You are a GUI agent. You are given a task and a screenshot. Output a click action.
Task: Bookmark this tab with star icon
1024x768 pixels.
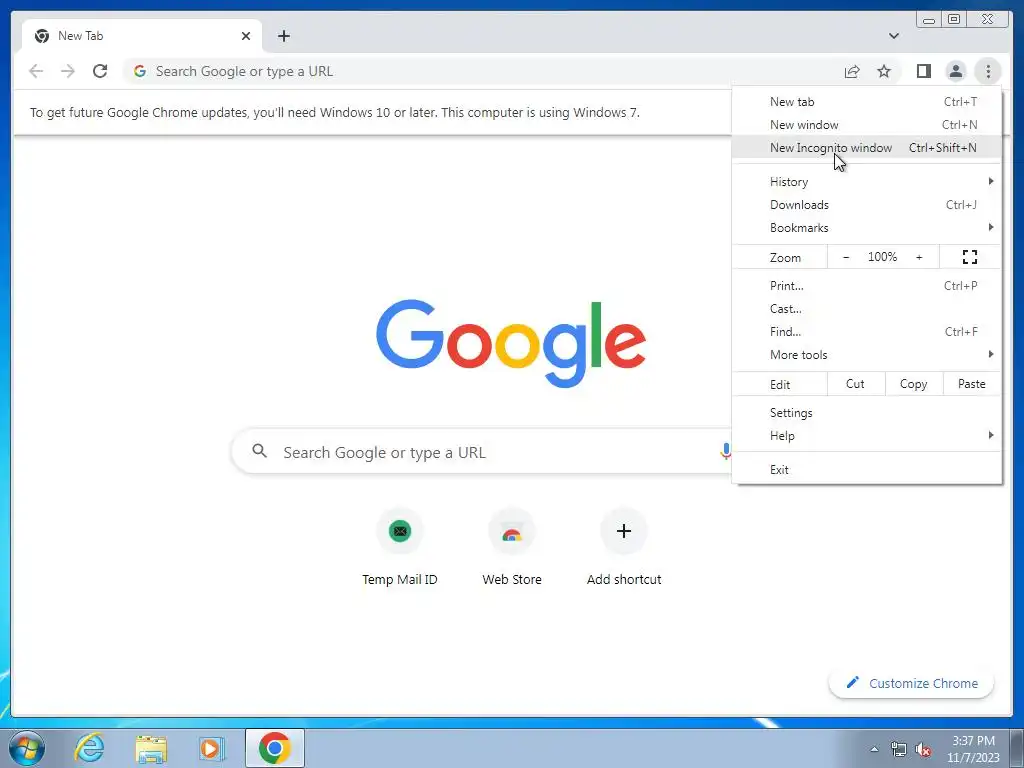tap(884, 71)
